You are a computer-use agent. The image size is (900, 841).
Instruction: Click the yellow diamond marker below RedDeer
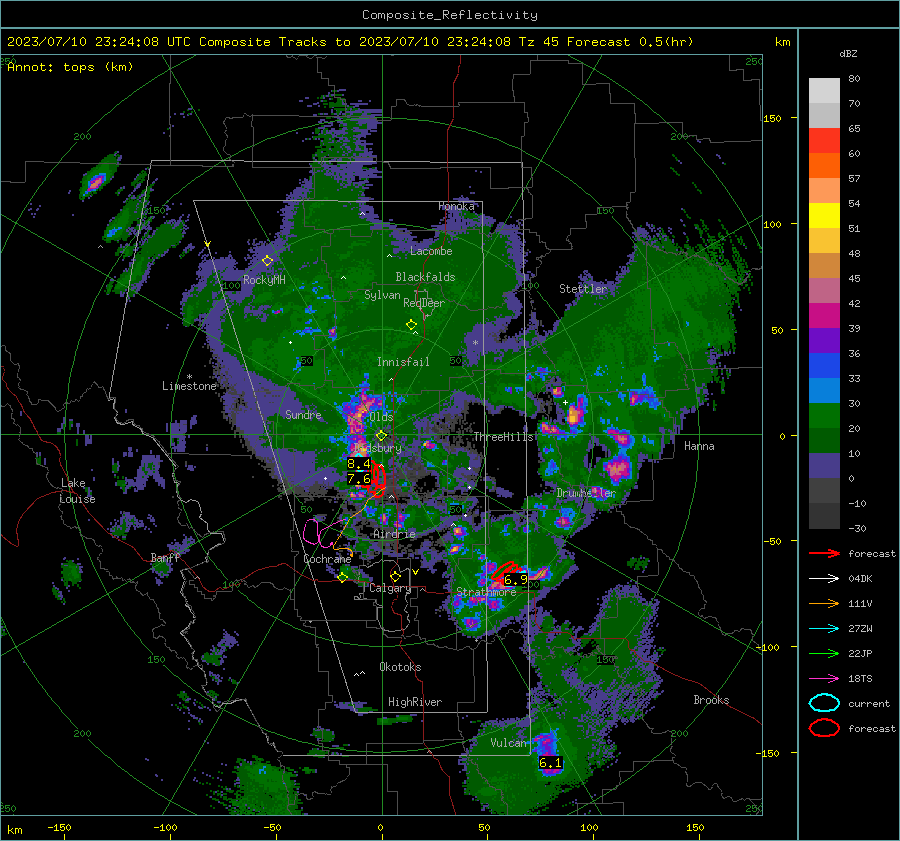pyautogui.click(x=411, y=325)
